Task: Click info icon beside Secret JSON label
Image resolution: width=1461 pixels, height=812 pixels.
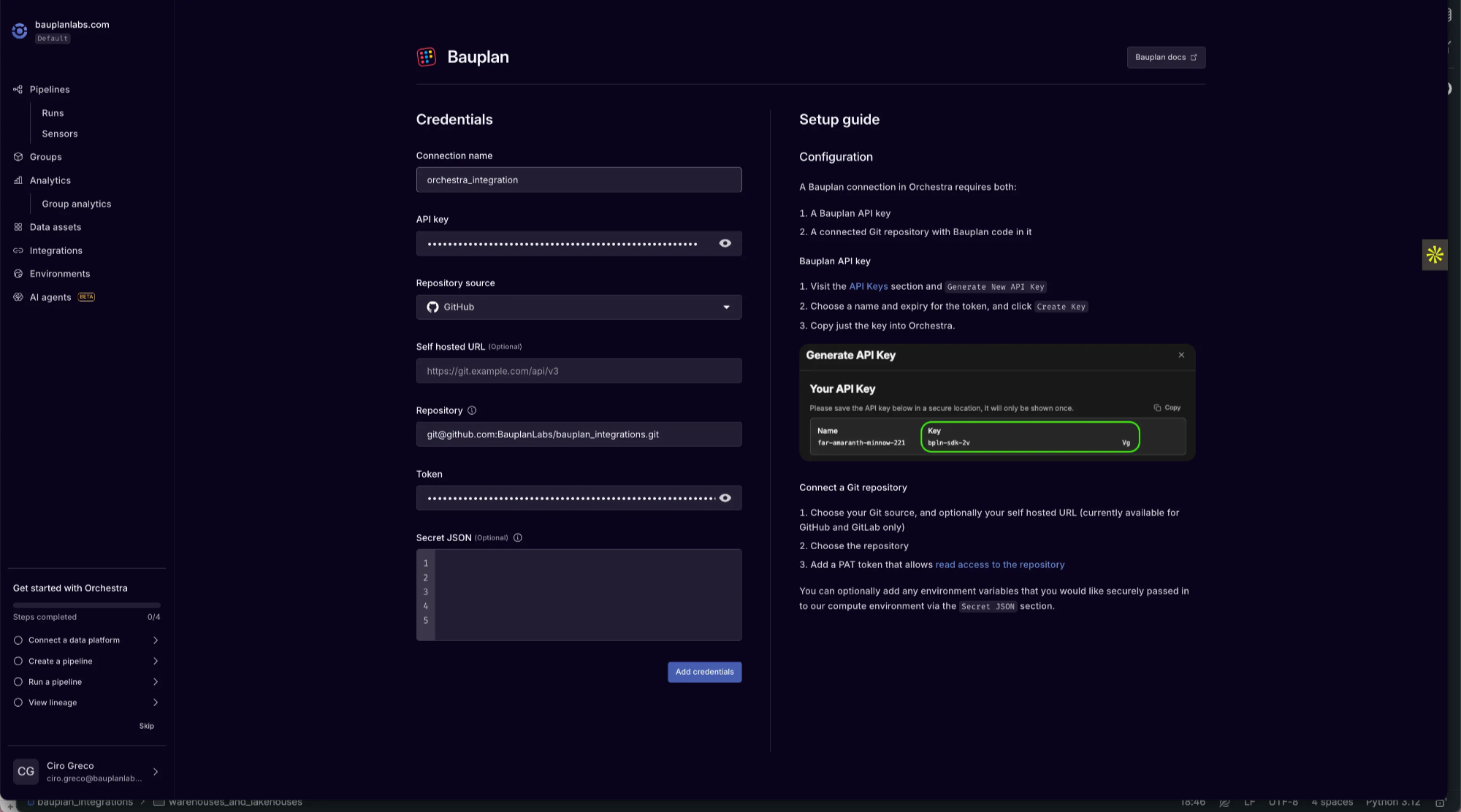Action: point(518,538)
